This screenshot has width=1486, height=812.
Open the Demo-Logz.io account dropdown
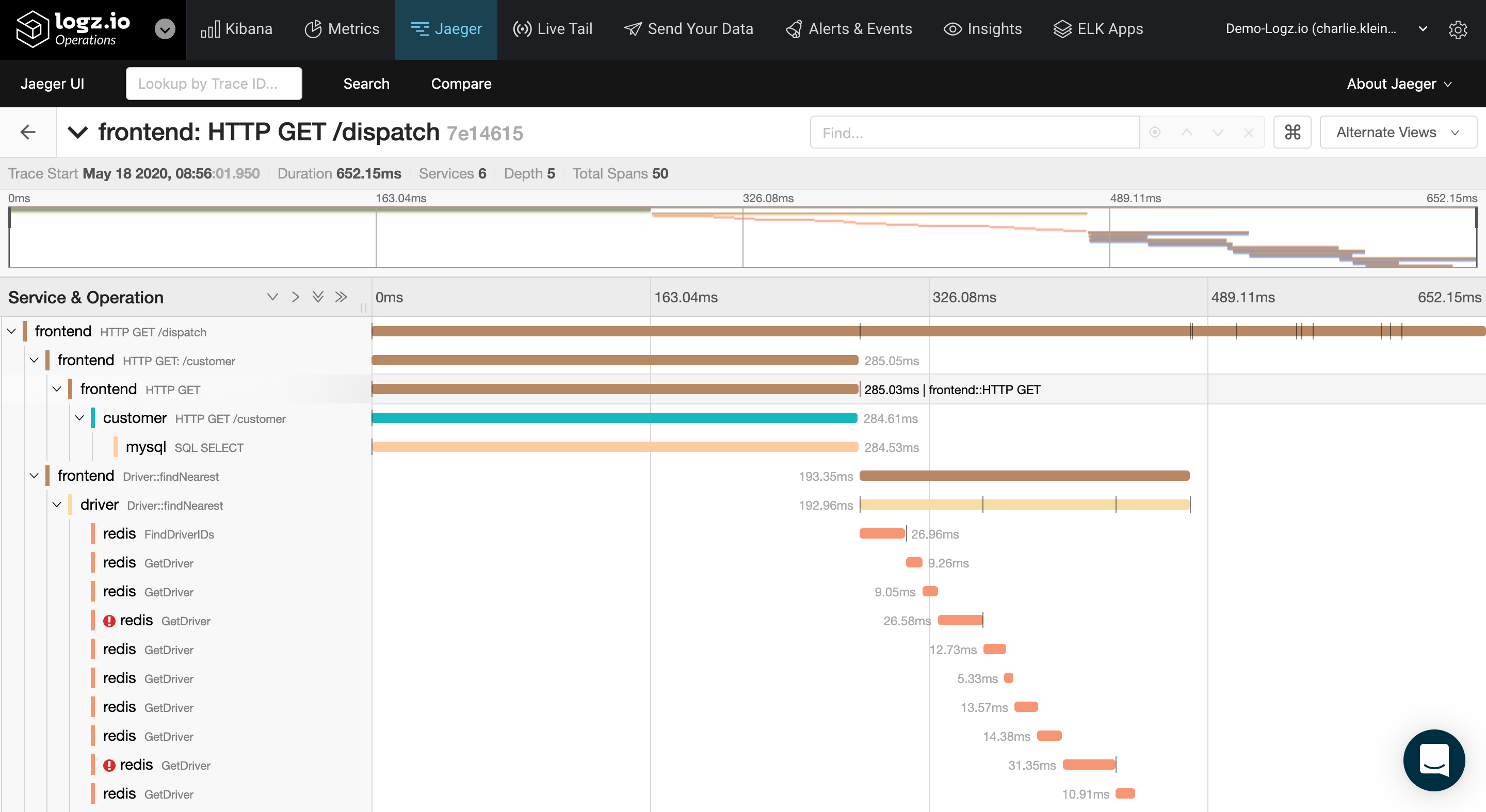[1326, 29]
